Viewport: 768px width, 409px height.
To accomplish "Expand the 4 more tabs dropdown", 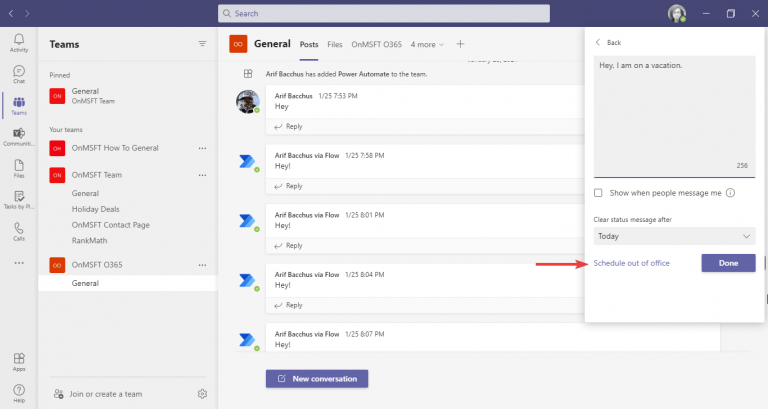I will pos(429,44).
